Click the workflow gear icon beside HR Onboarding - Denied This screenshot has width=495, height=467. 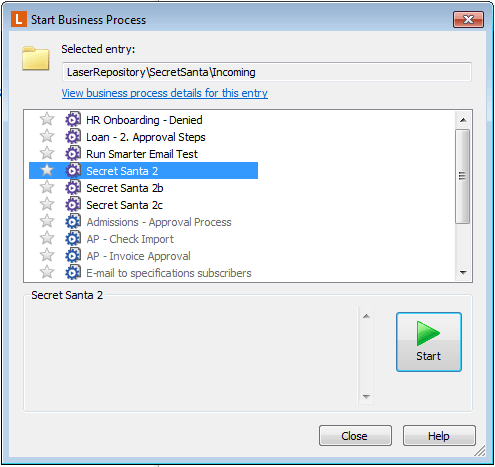click(x=73, y=119)
